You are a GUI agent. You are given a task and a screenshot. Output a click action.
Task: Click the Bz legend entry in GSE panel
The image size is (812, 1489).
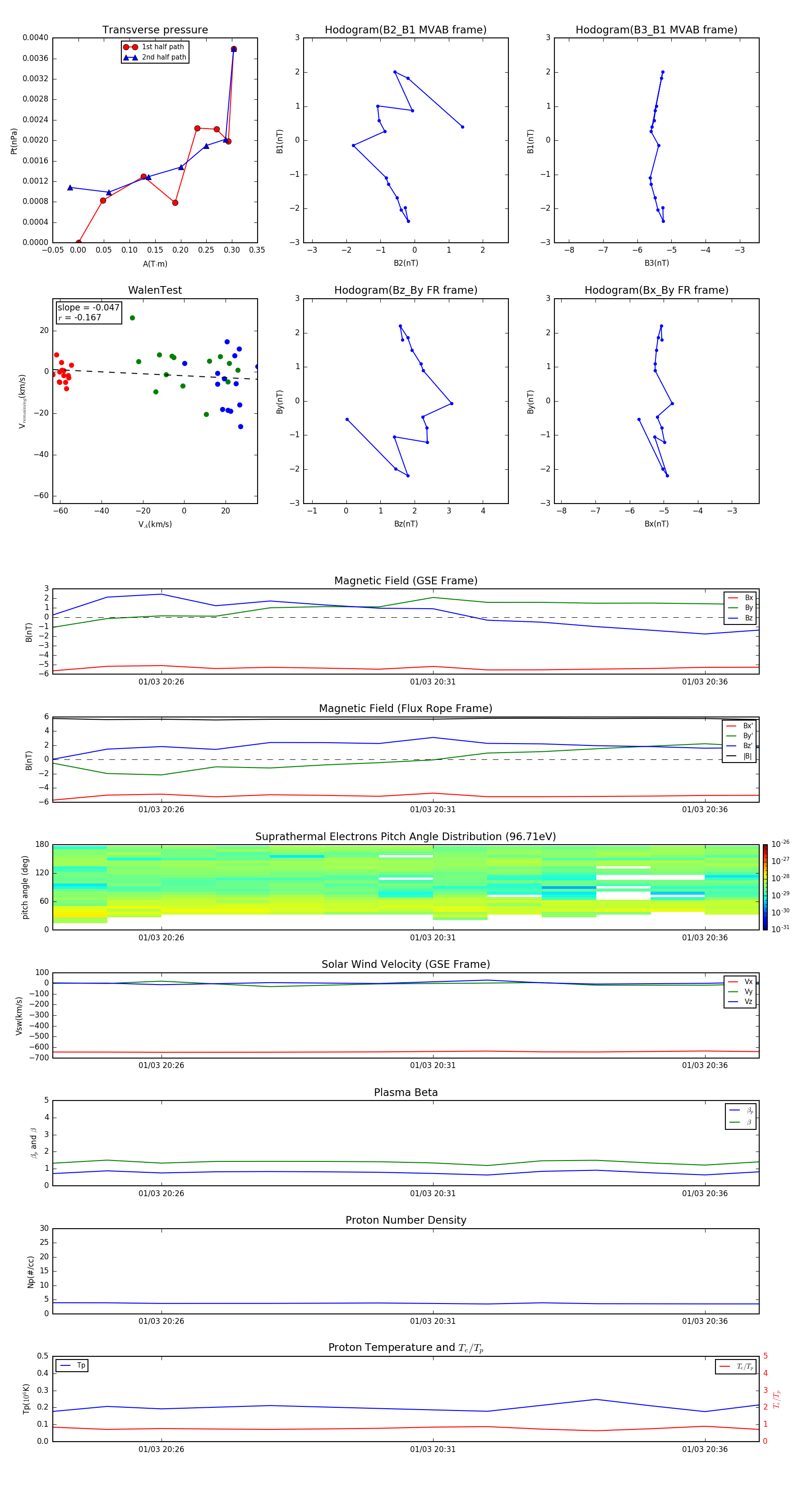(740, 618)
